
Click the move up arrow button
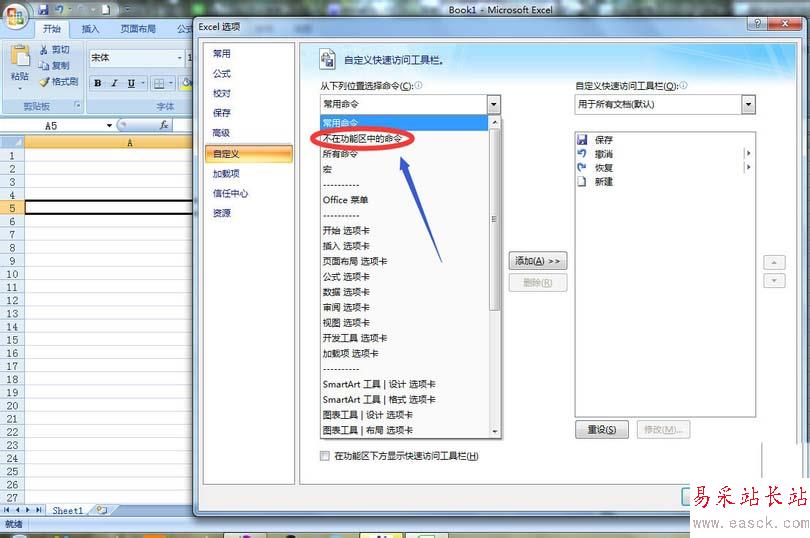click(x=774, y=263)
